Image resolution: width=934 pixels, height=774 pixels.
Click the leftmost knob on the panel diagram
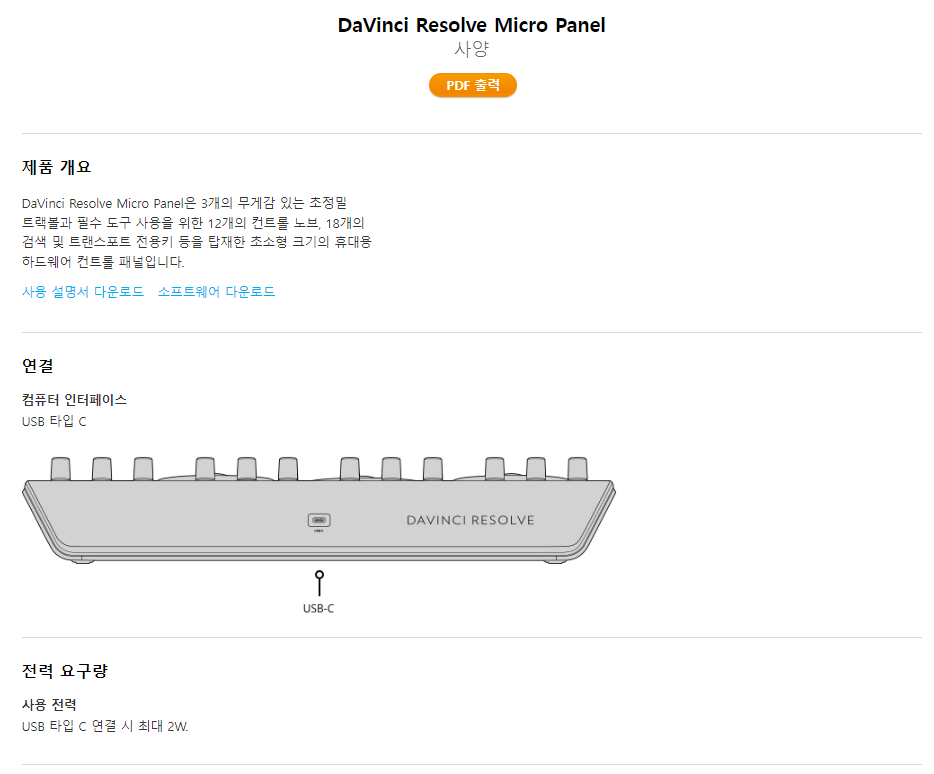click(x=61, y=468)
